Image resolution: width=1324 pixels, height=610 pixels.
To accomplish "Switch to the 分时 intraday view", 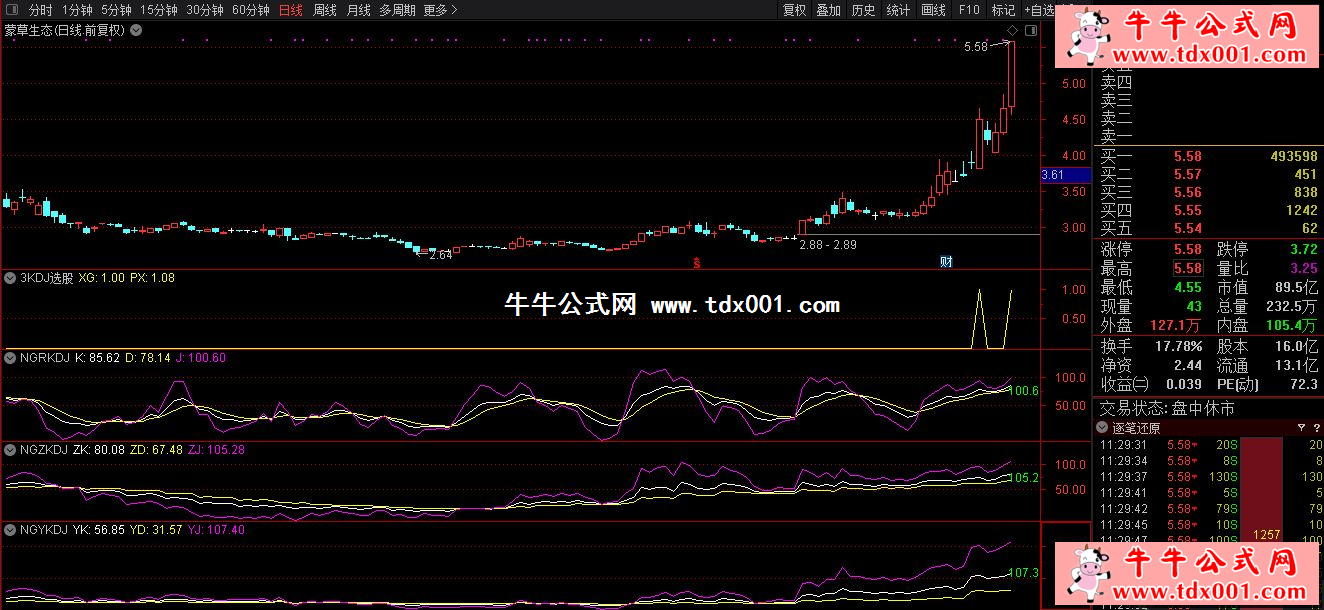I will tap(40, 10).
